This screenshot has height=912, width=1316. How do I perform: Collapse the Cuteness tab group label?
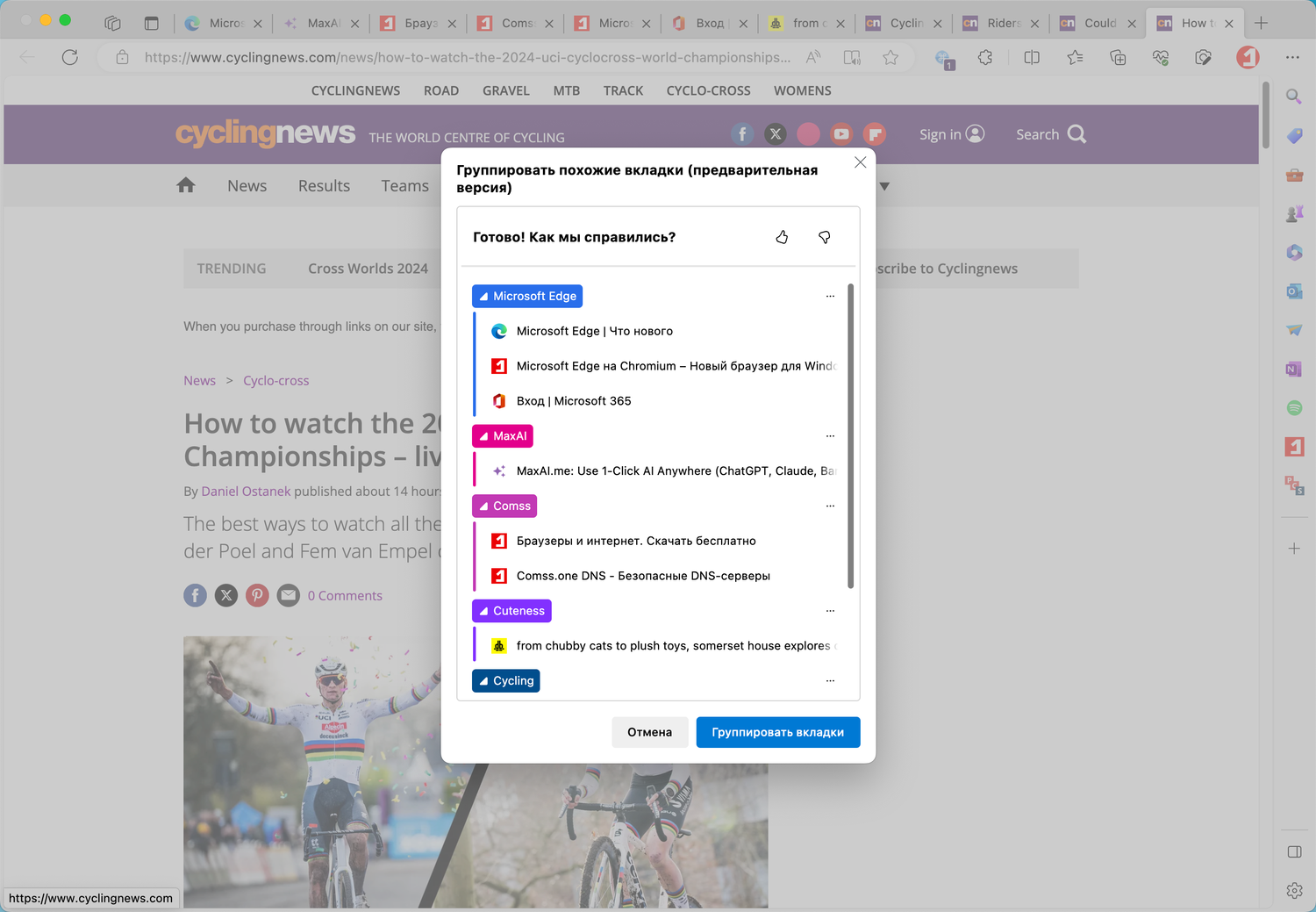(511, 611)
